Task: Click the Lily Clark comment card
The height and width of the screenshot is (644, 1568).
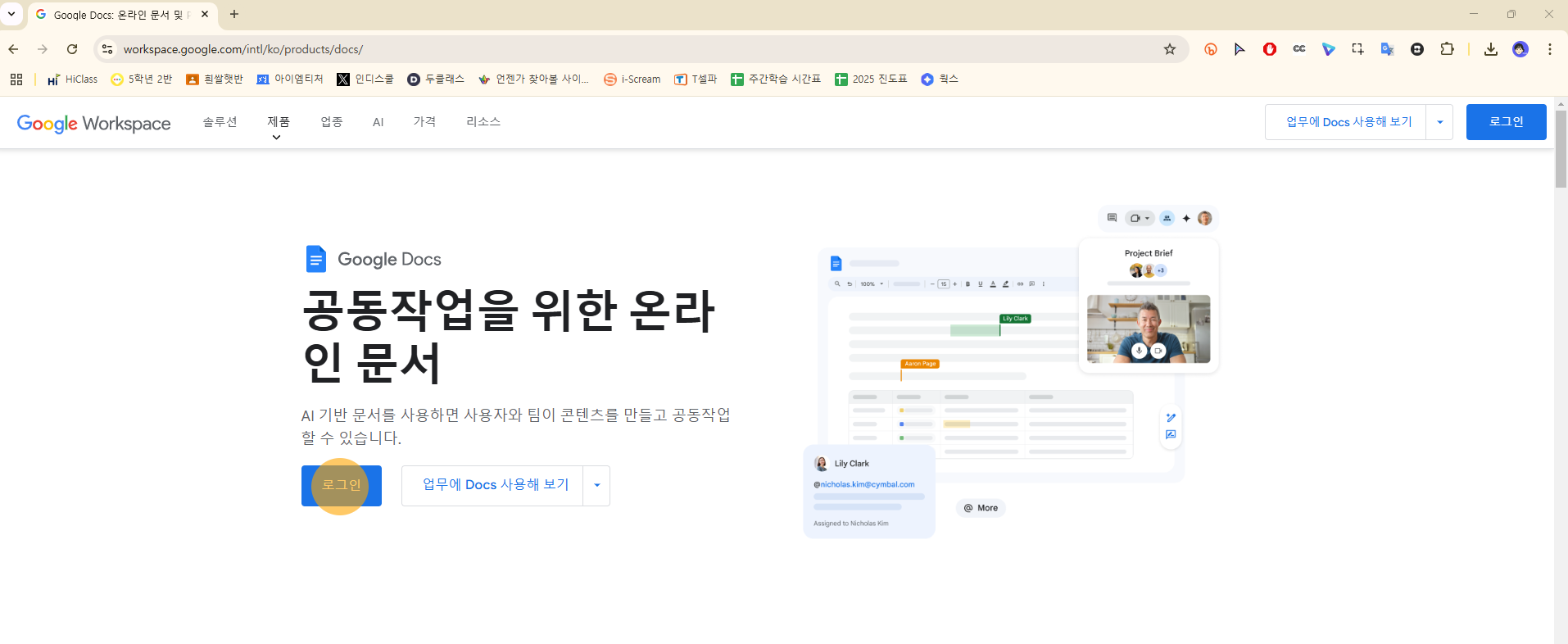Action: coord(869,492)
